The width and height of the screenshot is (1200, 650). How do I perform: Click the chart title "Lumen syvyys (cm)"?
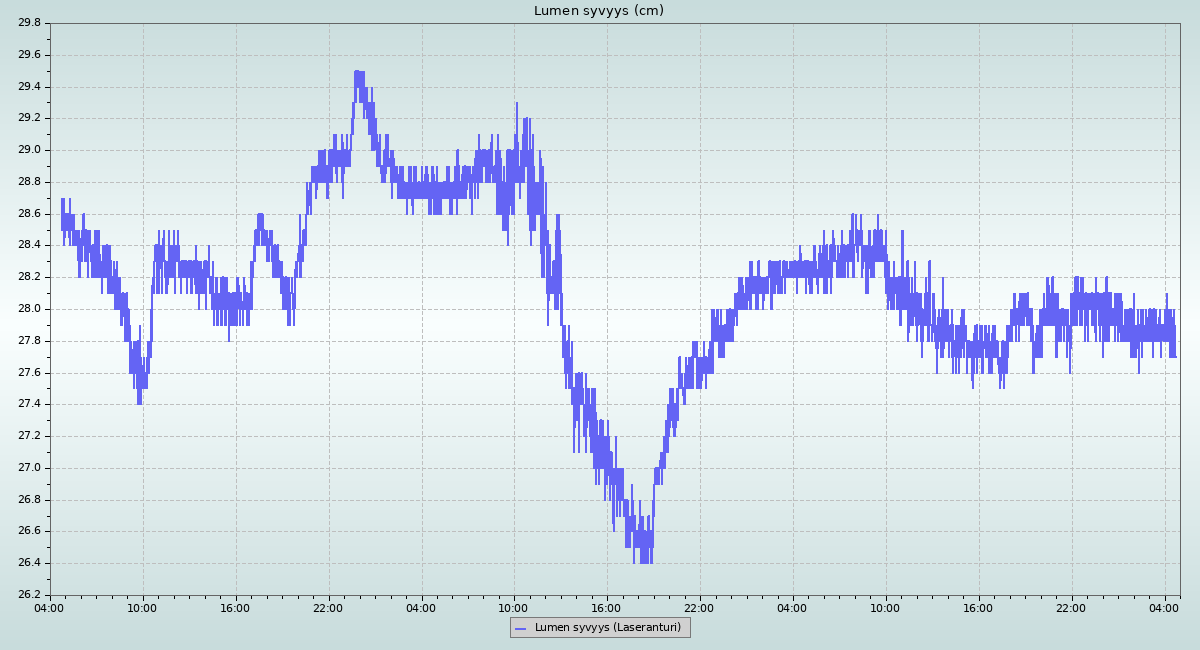click(598, 11)
